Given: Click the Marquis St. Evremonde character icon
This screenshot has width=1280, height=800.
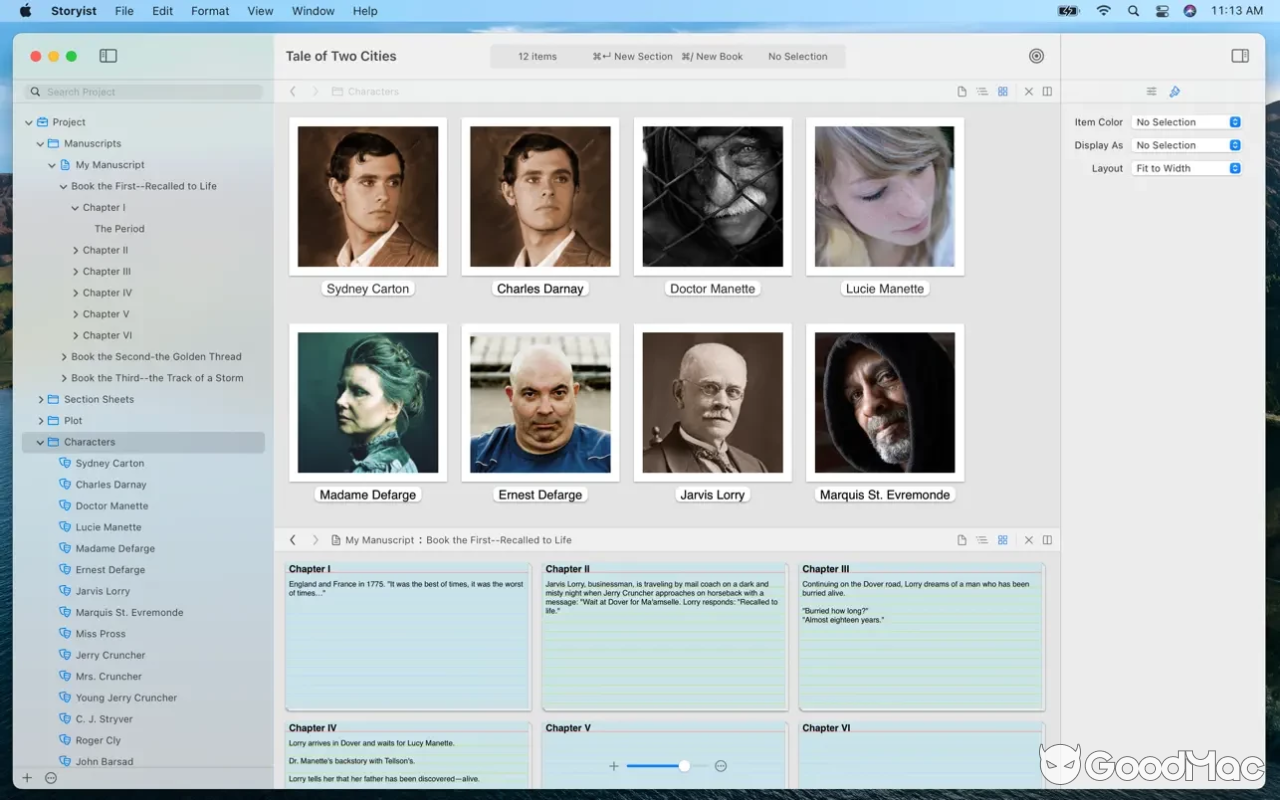Looking at the screenshot, I should (884, 402).
